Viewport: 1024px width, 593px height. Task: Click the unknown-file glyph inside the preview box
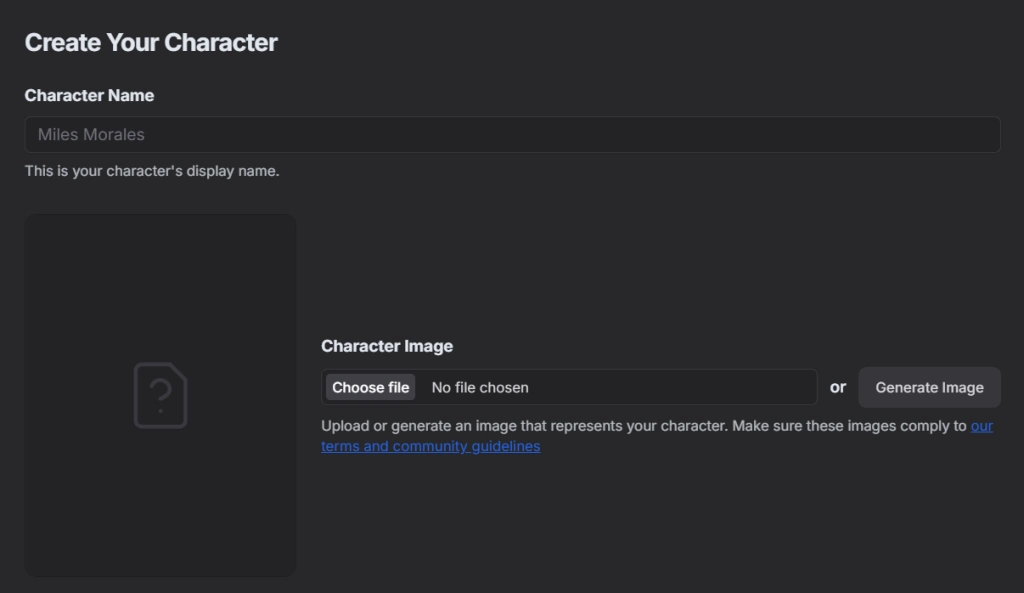(160, 395)
